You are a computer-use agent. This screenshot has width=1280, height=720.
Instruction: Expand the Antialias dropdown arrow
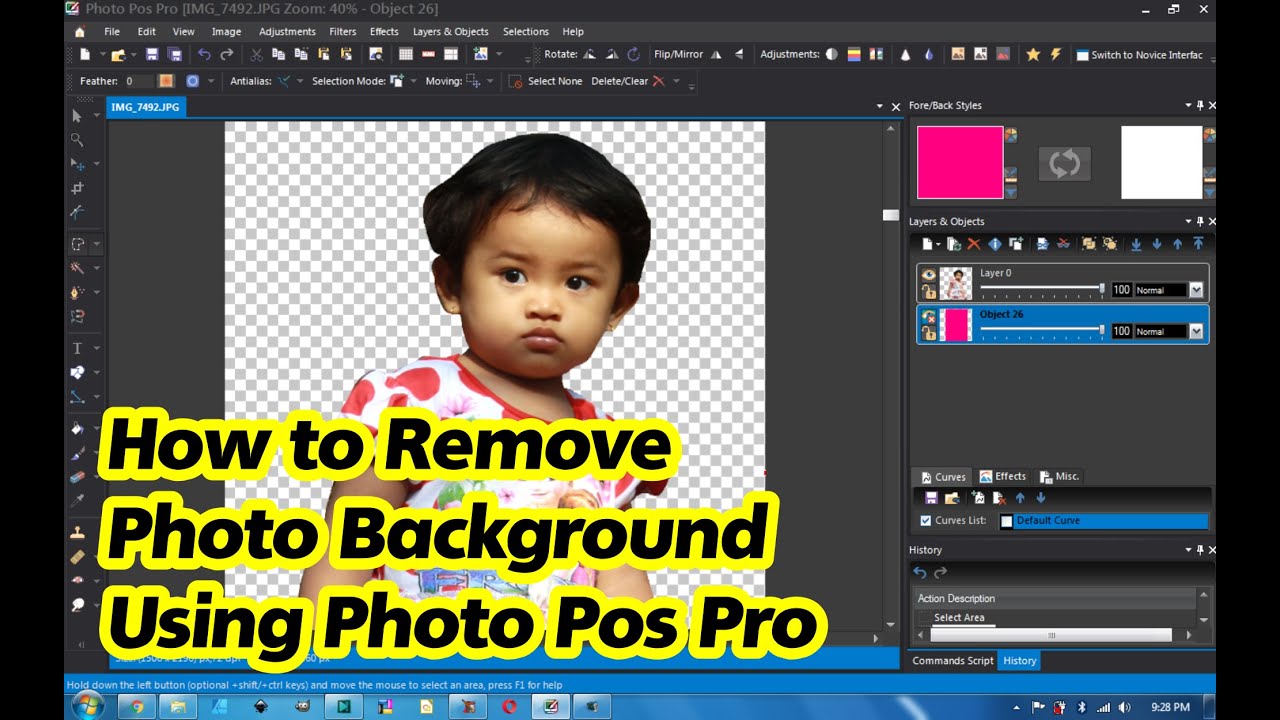300,81
